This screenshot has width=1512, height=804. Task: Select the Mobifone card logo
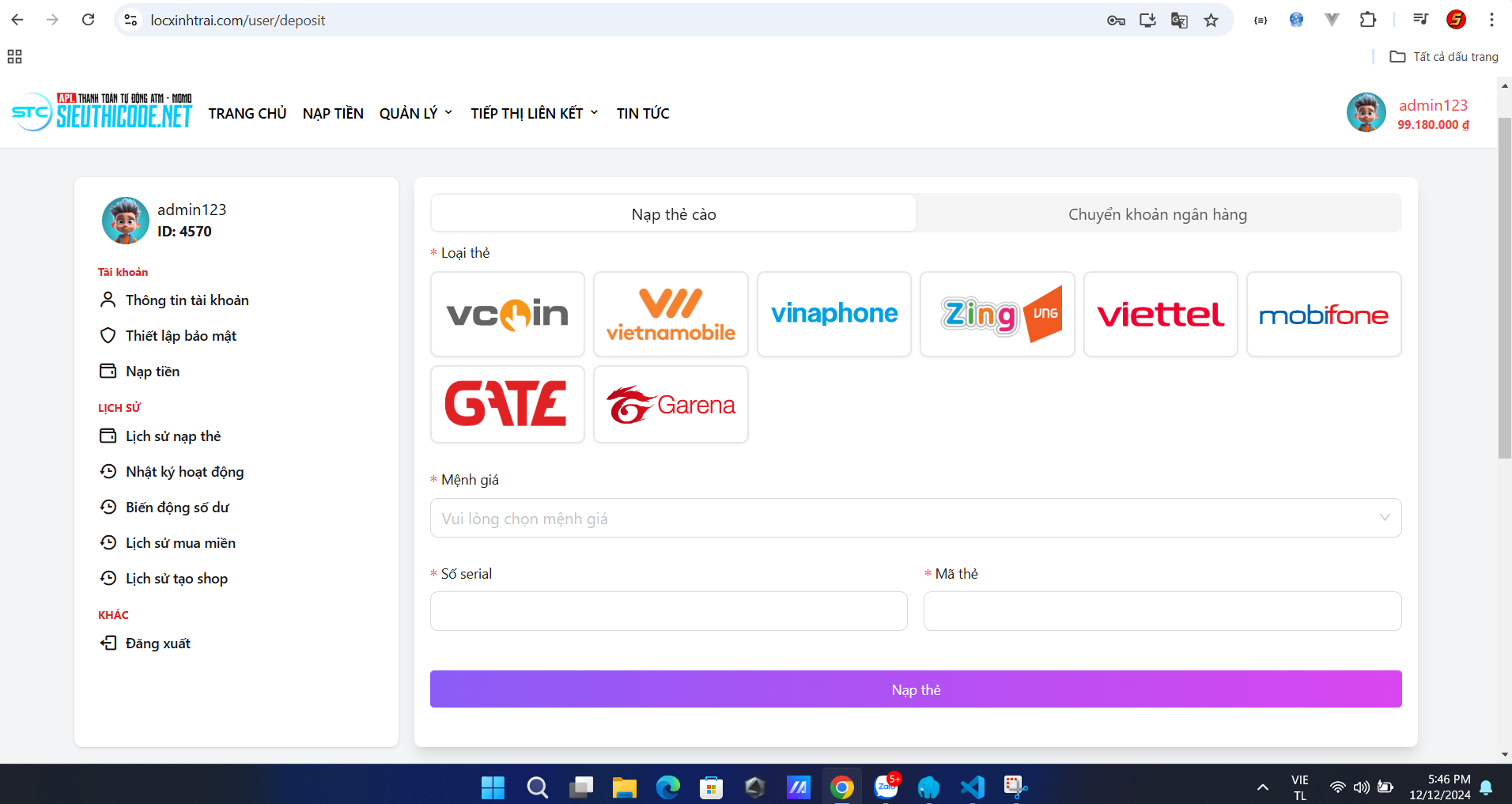[1323, 314]
